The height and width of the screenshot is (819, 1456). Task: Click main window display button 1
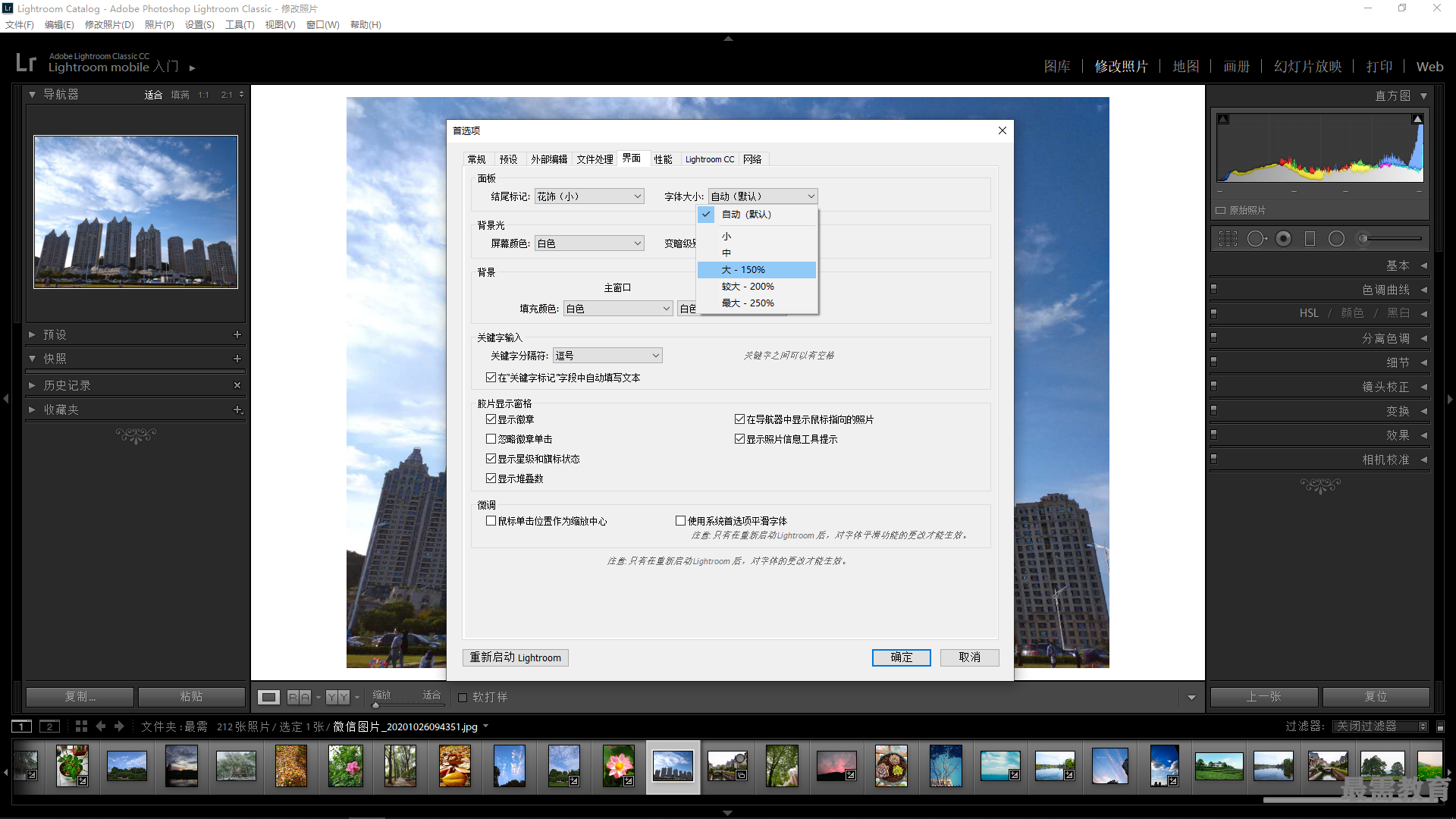[22, 726]
